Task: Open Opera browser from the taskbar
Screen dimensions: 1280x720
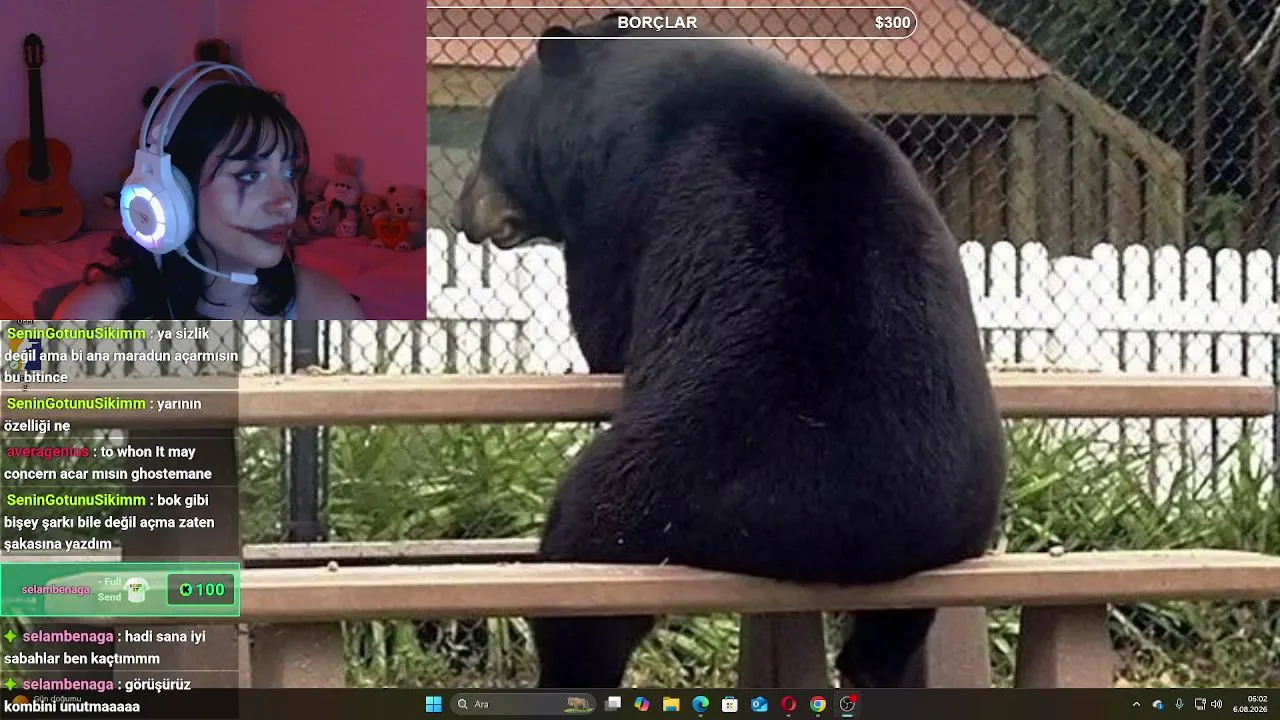Action: (x=788, y=704)
